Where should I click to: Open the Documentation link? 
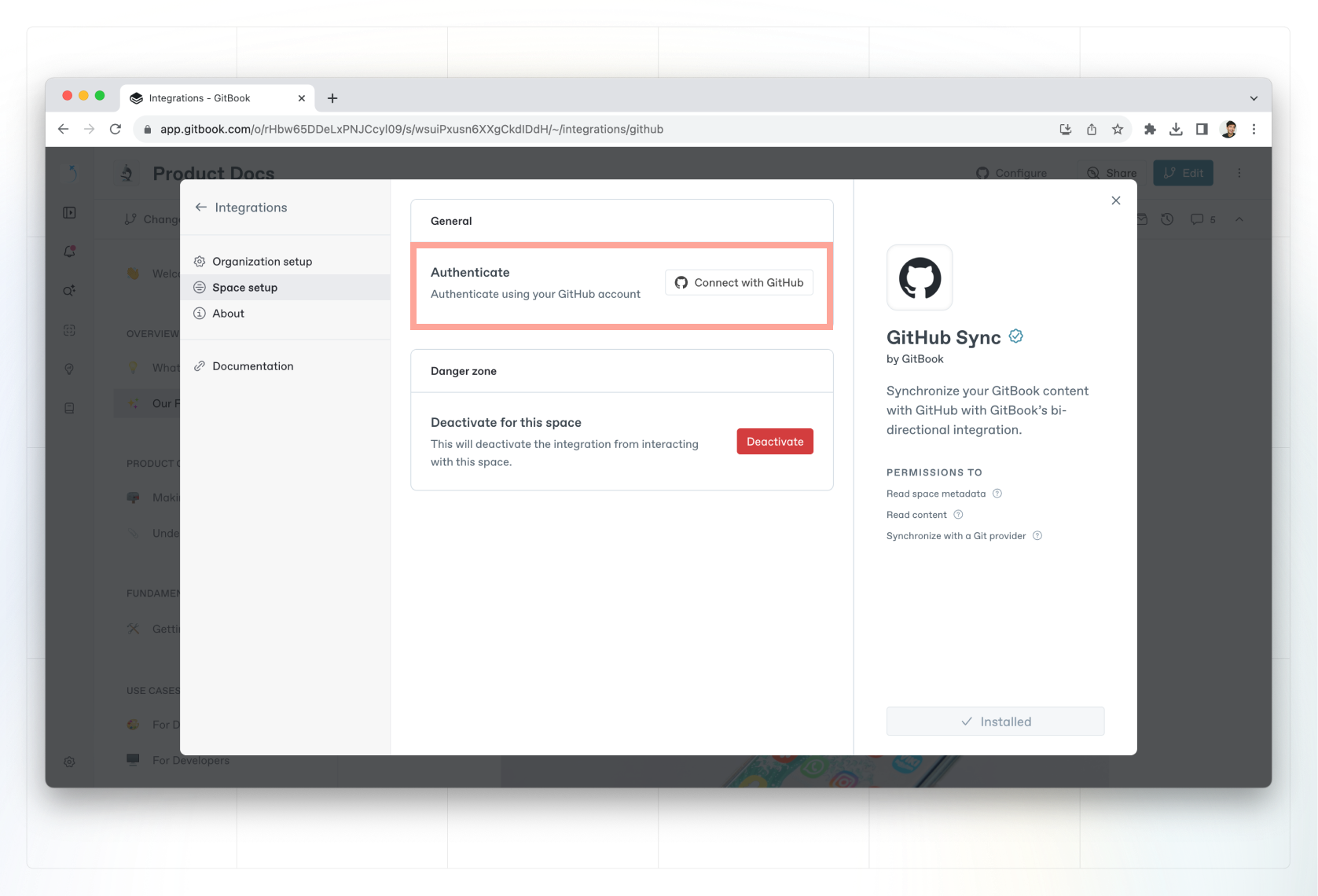pyautogui.click(x=252, y=366)
